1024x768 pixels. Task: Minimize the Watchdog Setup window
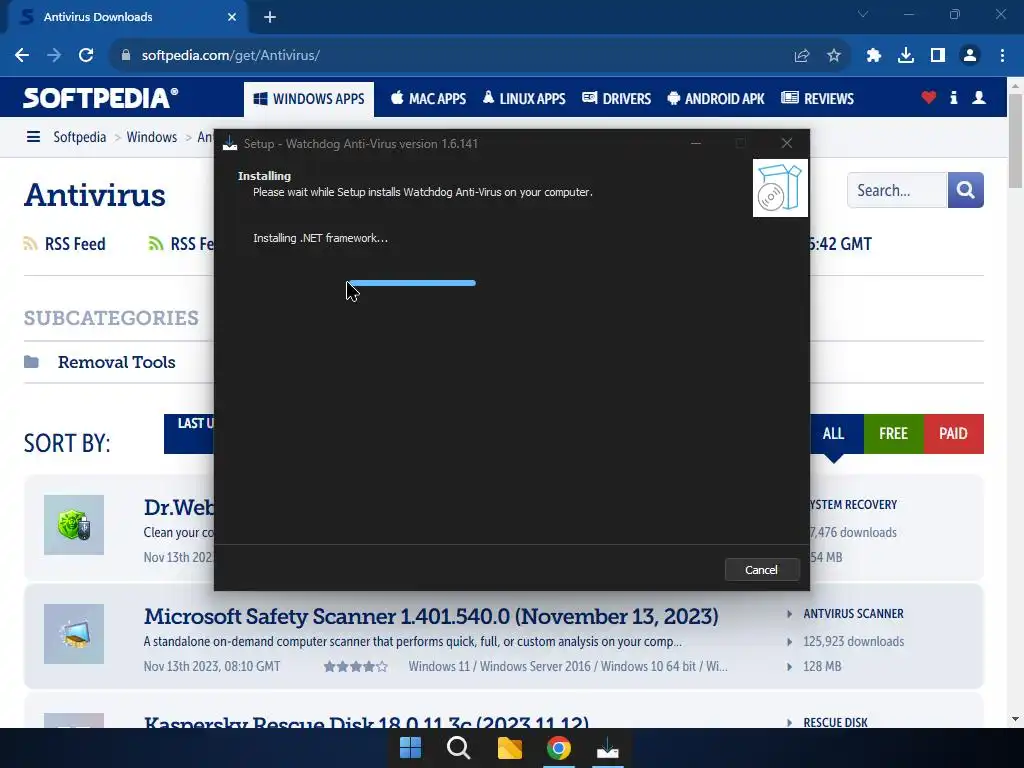pyautogui.click(x=696, y=143)
